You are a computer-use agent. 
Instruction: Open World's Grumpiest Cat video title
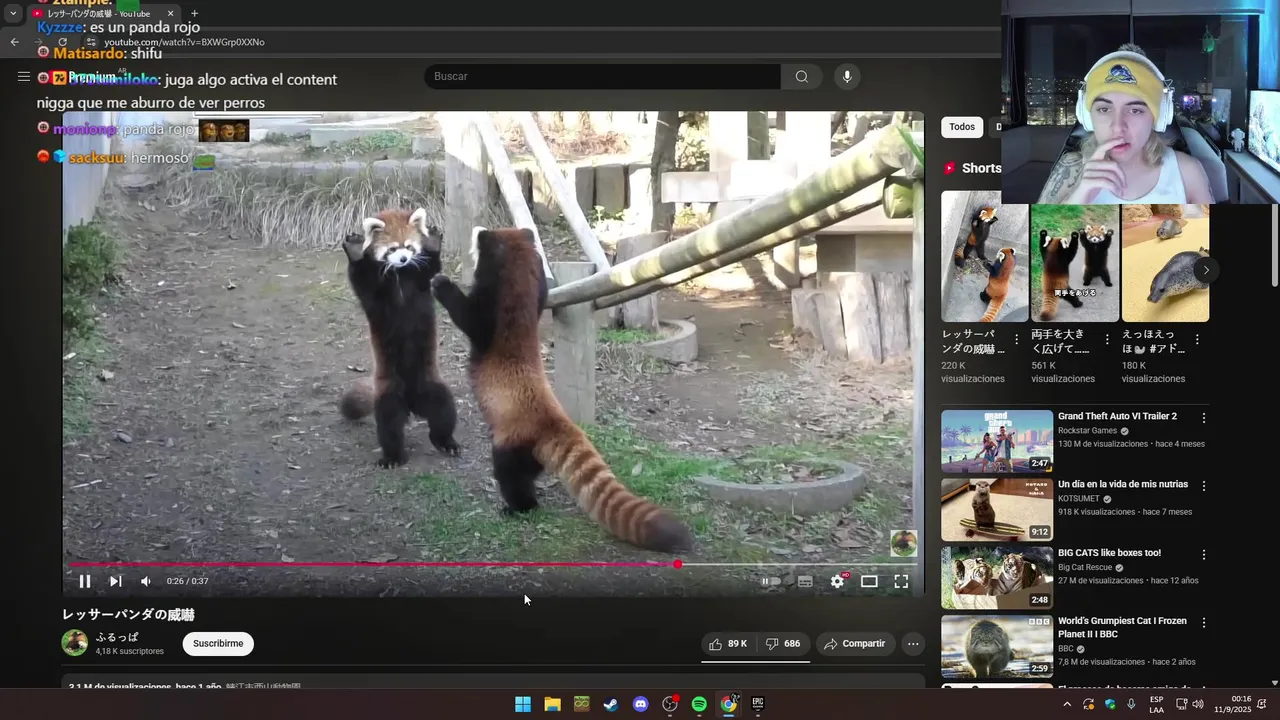[1122, 627]
